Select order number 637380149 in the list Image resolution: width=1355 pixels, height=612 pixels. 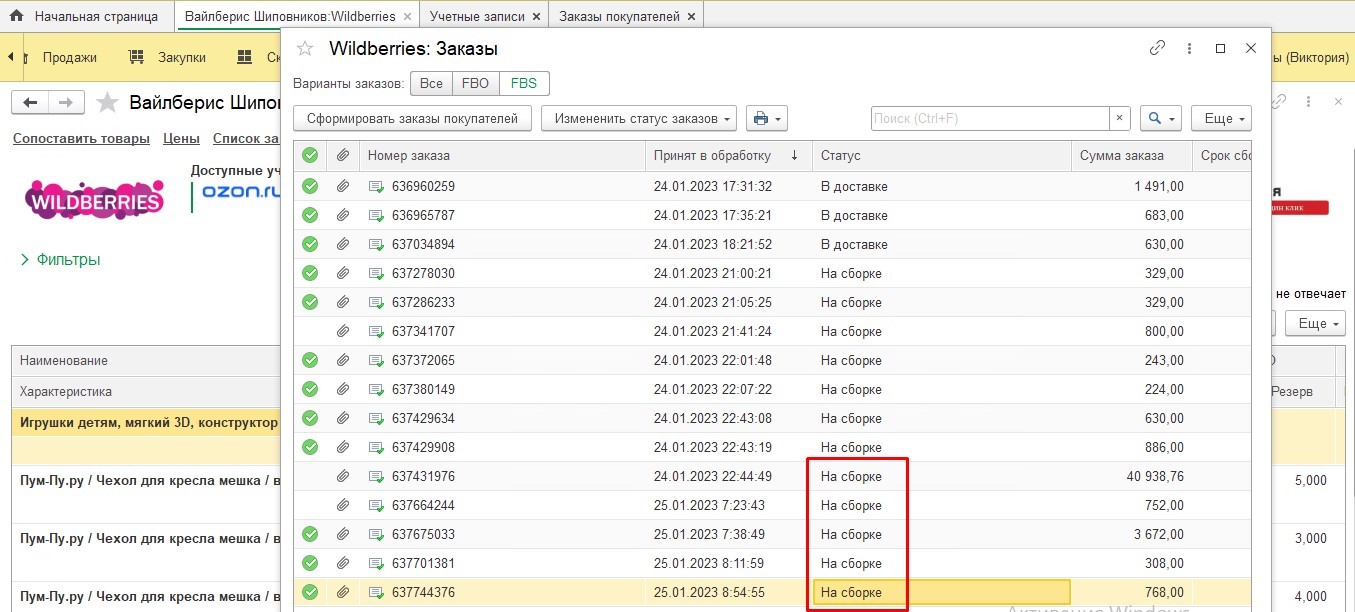[423, 389]
